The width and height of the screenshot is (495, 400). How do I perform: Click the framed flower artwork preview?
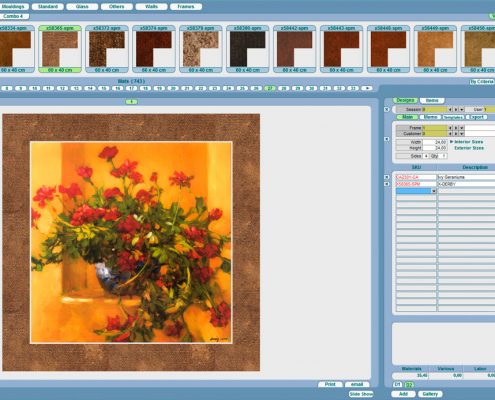(131, 242)
